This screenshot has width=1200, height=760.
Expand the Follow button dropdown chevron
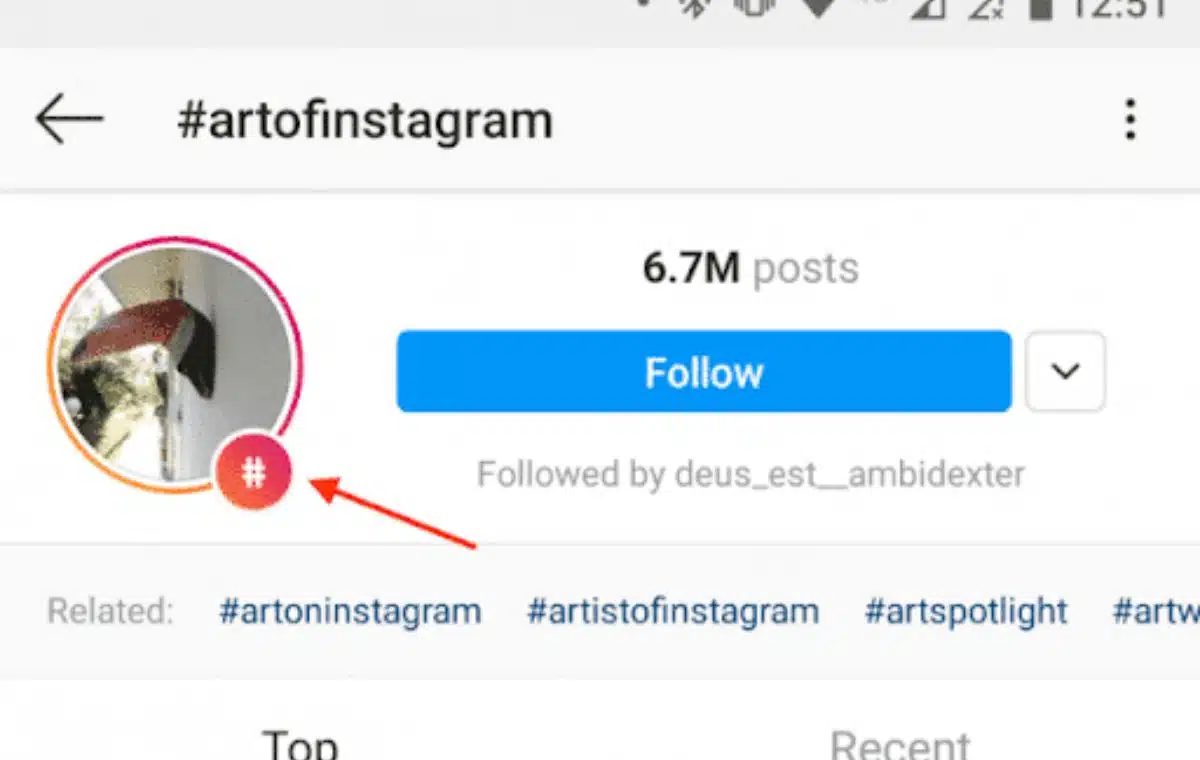(1065, 372)
